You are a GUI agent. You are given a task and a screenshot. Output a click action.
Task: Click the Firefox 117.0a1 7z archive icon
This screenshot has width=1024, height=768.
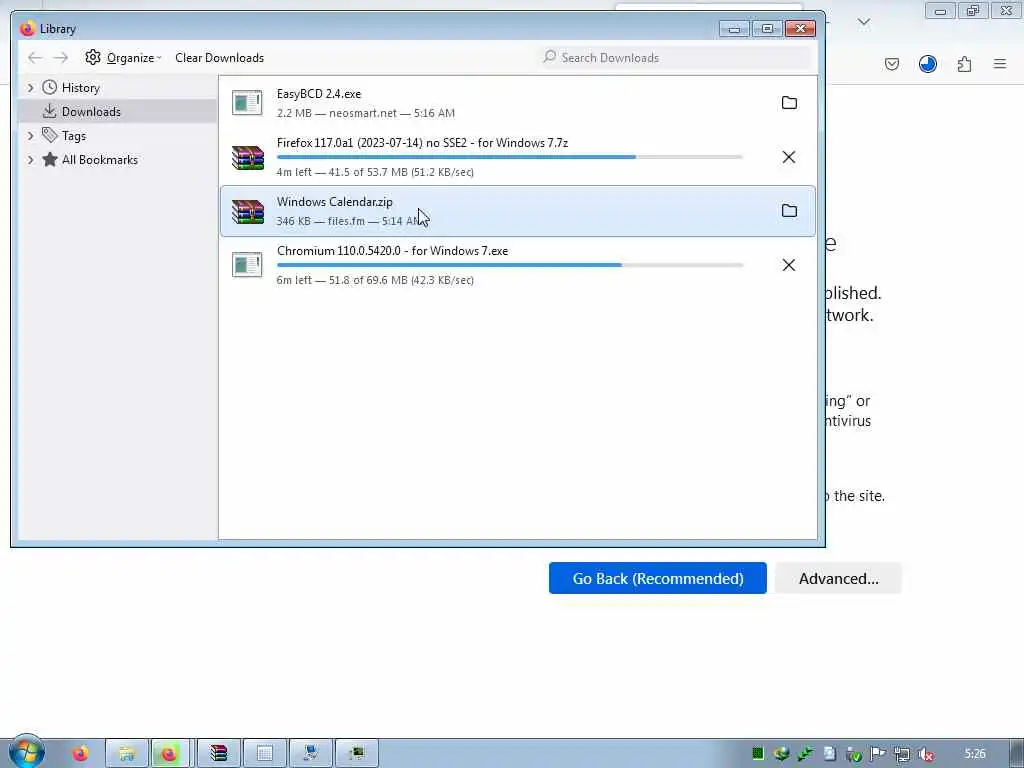(248, 157)
